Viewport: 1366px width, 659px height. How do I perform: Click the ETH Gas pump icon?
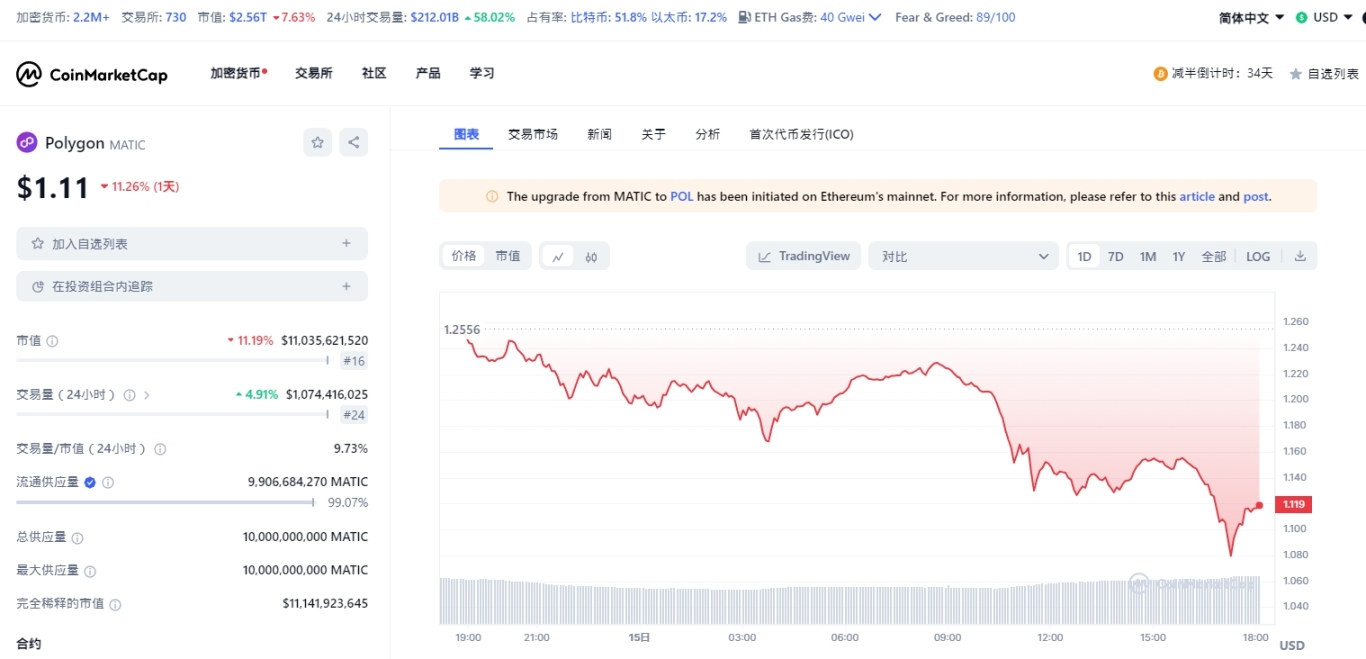point(745,17)
